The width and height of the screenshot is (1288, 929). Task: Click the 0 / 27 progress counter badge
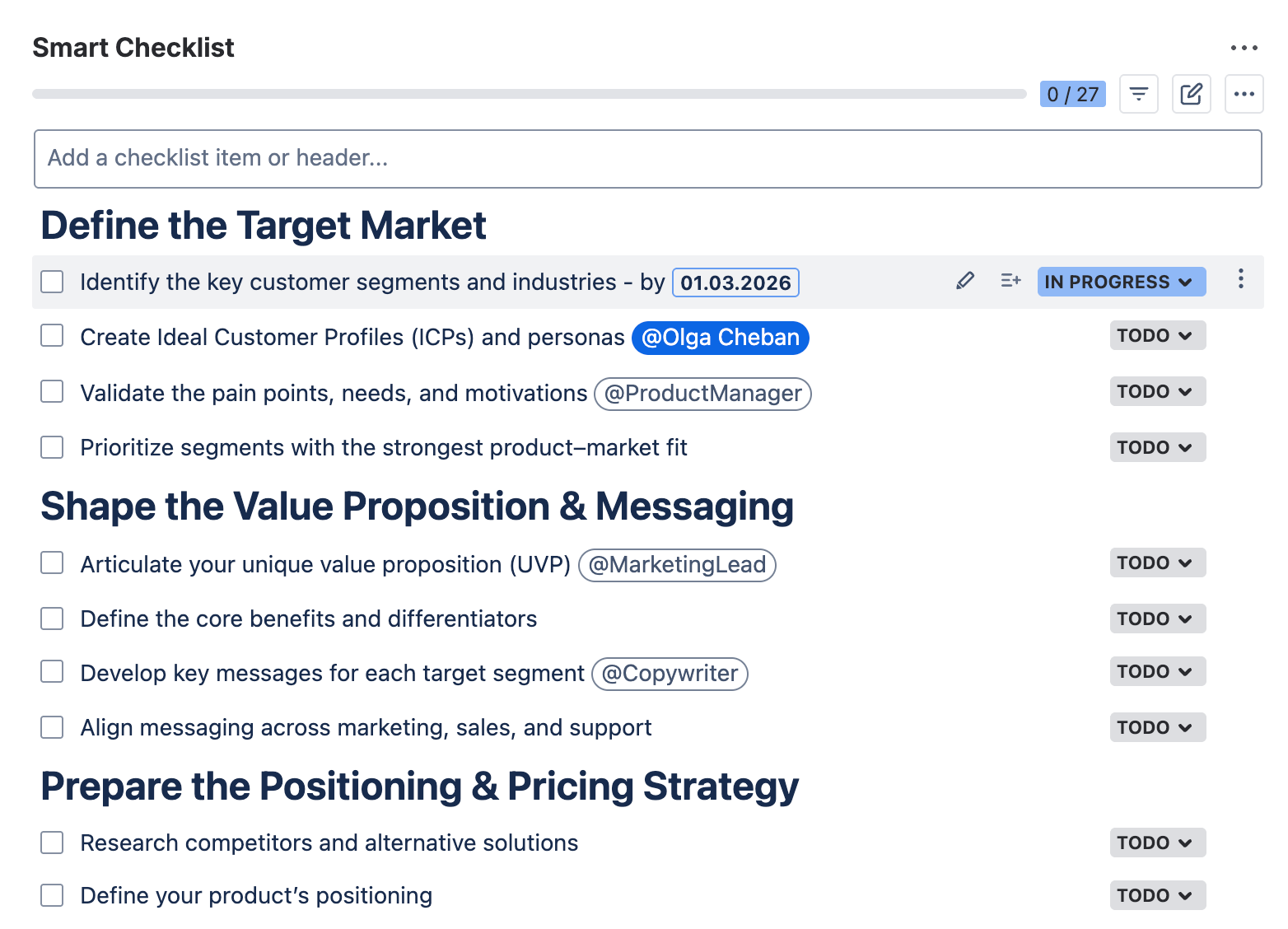tap(1072, 94)
